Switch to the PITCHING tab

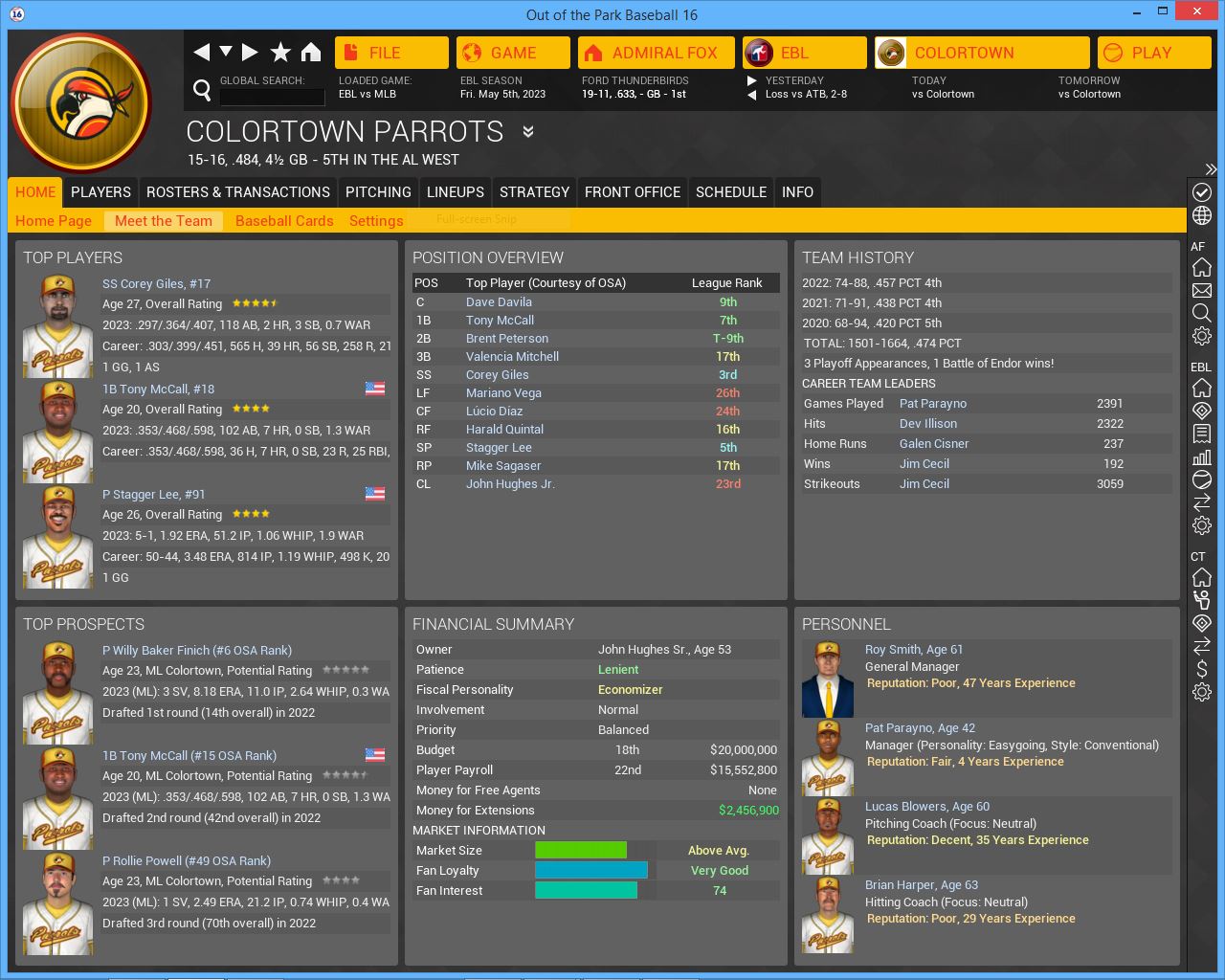(x=378, y=192)
